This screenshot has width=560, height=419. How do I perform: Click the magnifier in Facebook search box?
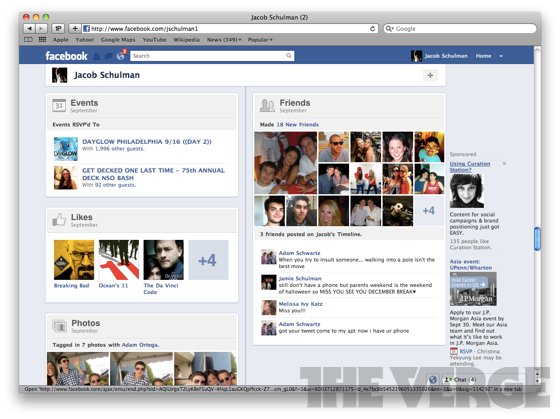pyautogui.click(x=289, y=56)
